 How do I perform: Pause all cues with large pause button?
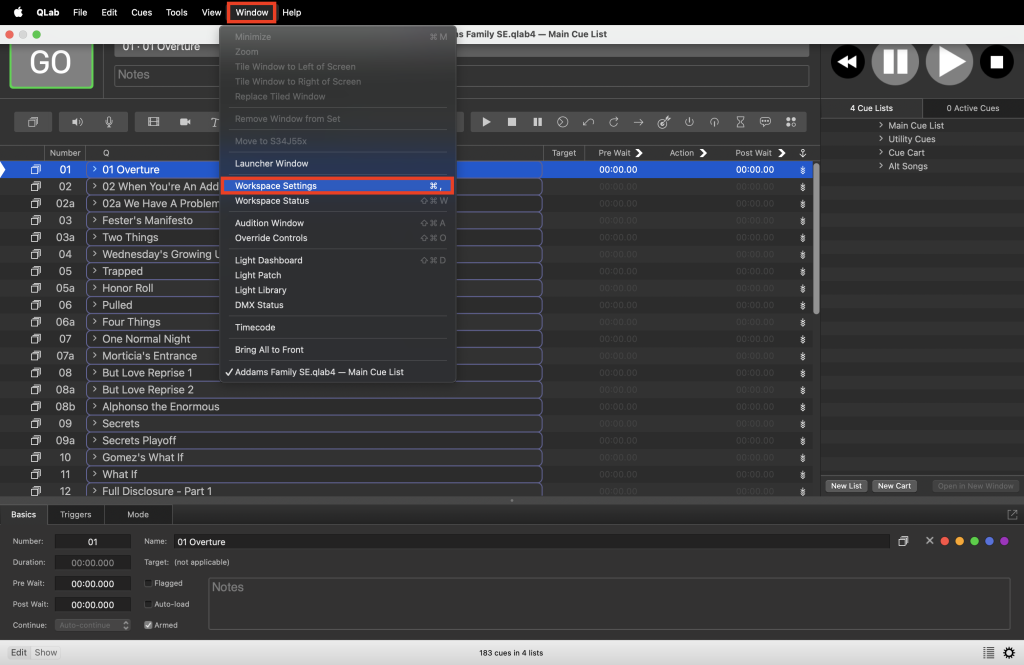[x=895, y=62]
